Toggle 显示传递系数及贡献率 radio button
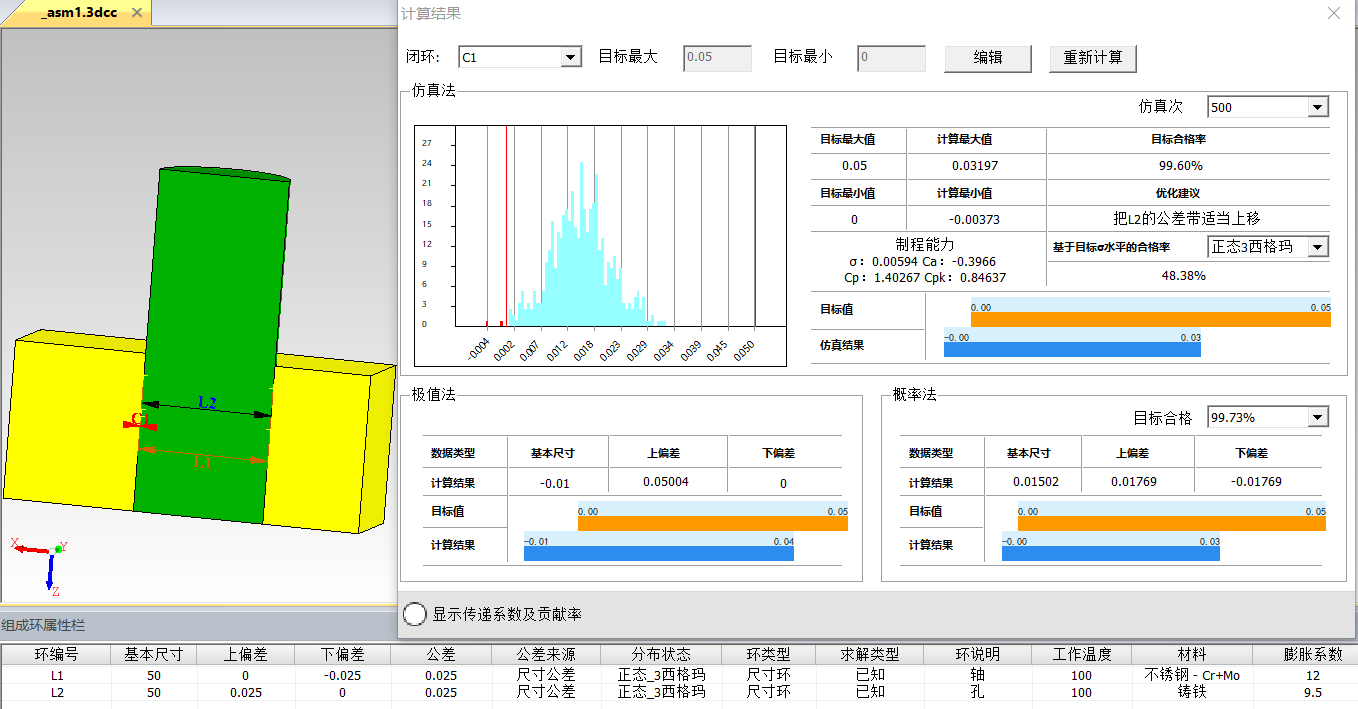Viewport: 1358px width, 709px height. (414, 614)
